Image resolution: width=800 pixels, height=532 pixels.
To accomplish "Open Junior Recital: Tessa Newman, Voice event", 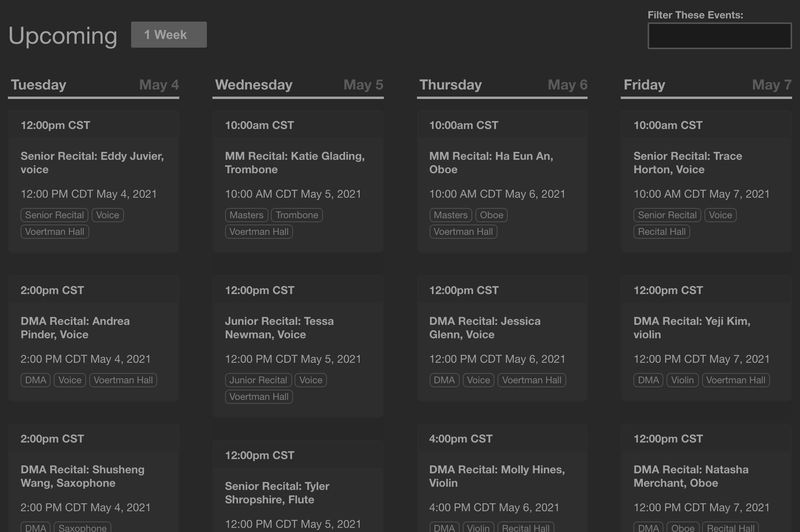I will 279,328.
